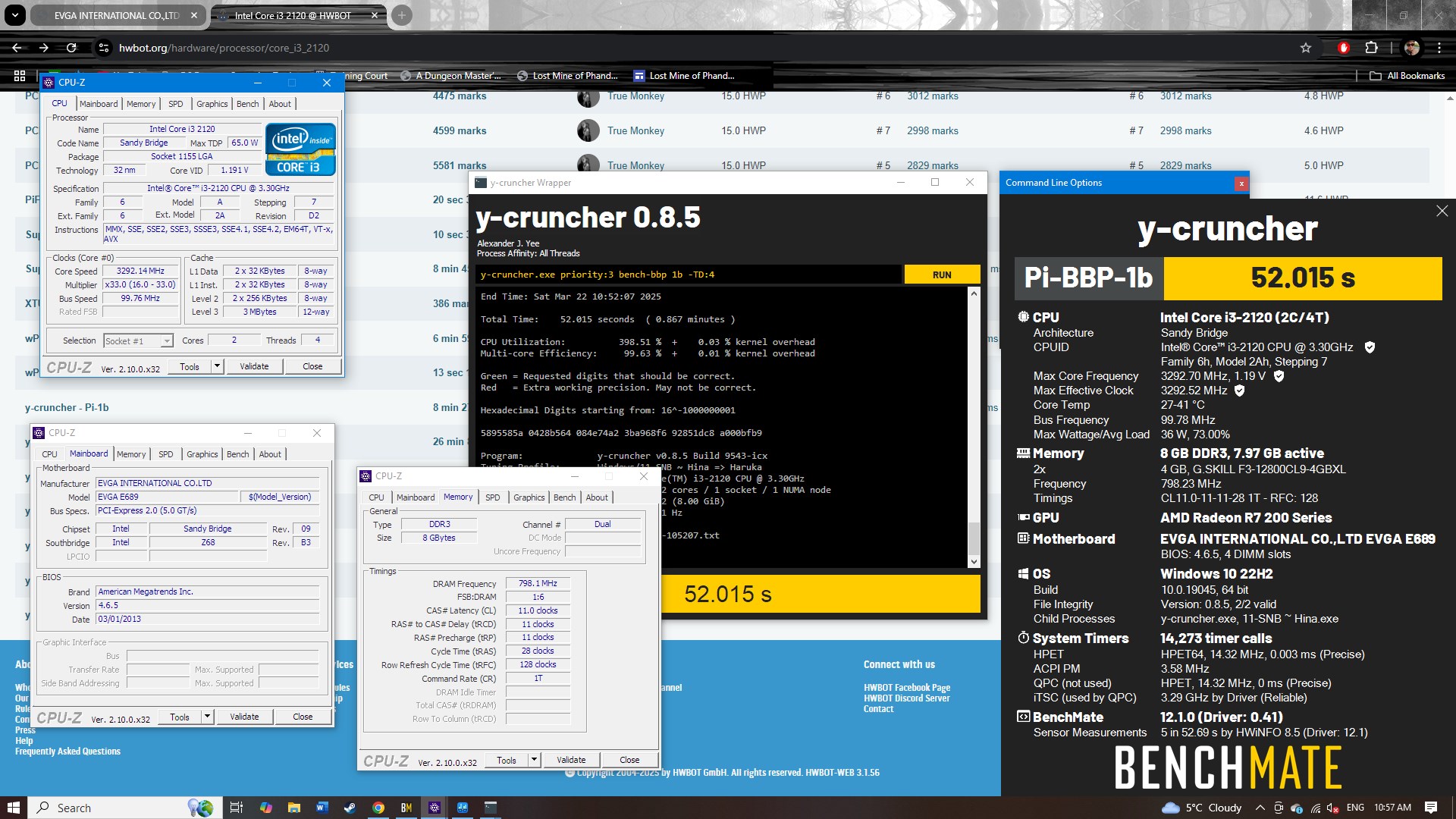This screenshot has height=819, width=1456.
Task: Open the Contact link in HWBOT footer
Action: pyautogui.click(x=878, y=709)
